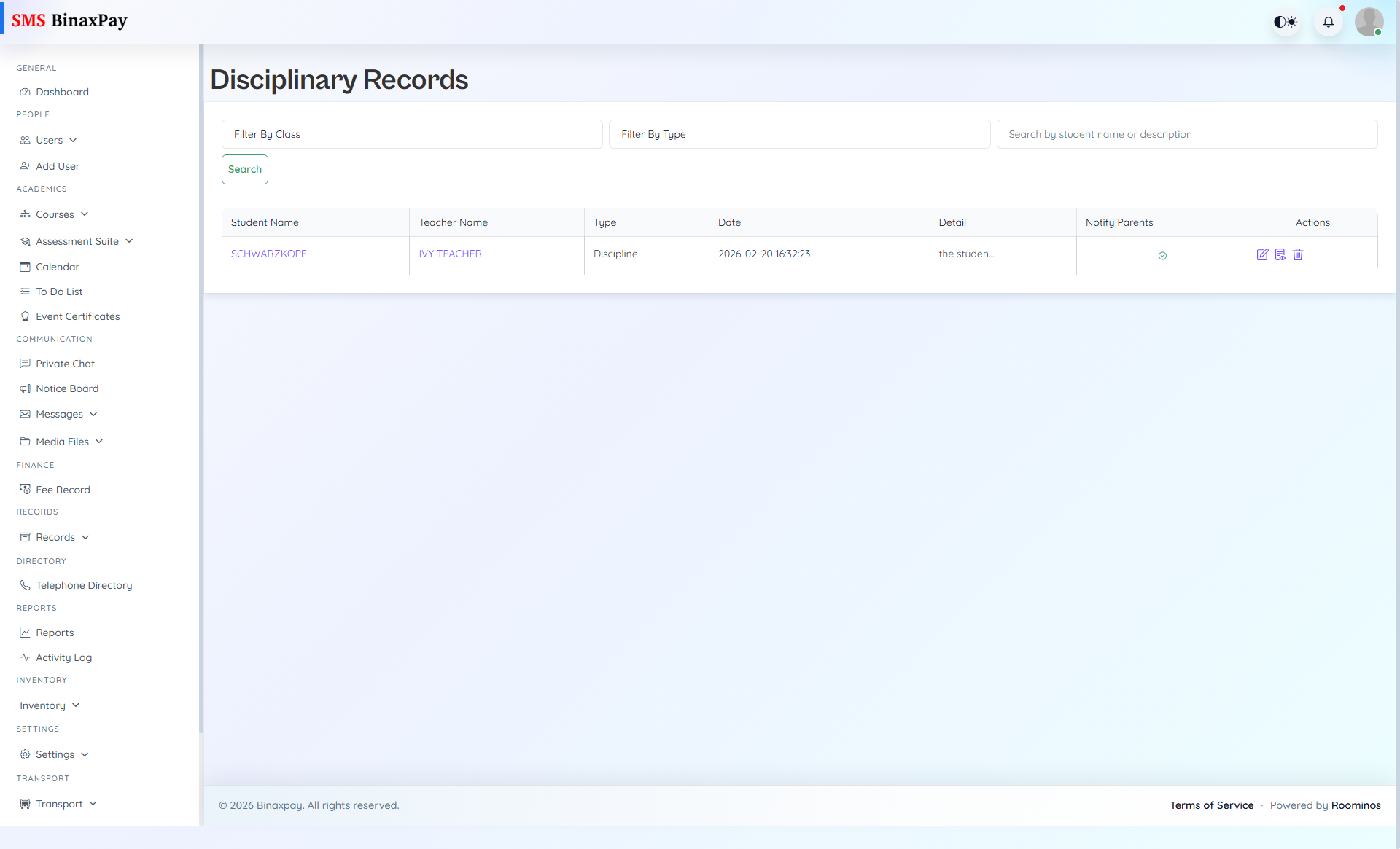Open the Notice Board
The width and height of the screenshot is (1400, 849).
click(x=67, y=388)
